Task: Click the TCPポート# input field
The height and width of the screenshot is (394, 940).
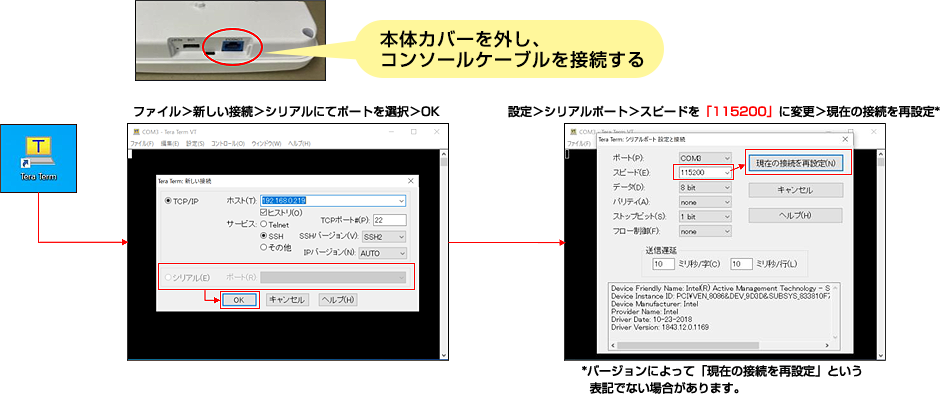Action: pos(390,220)
